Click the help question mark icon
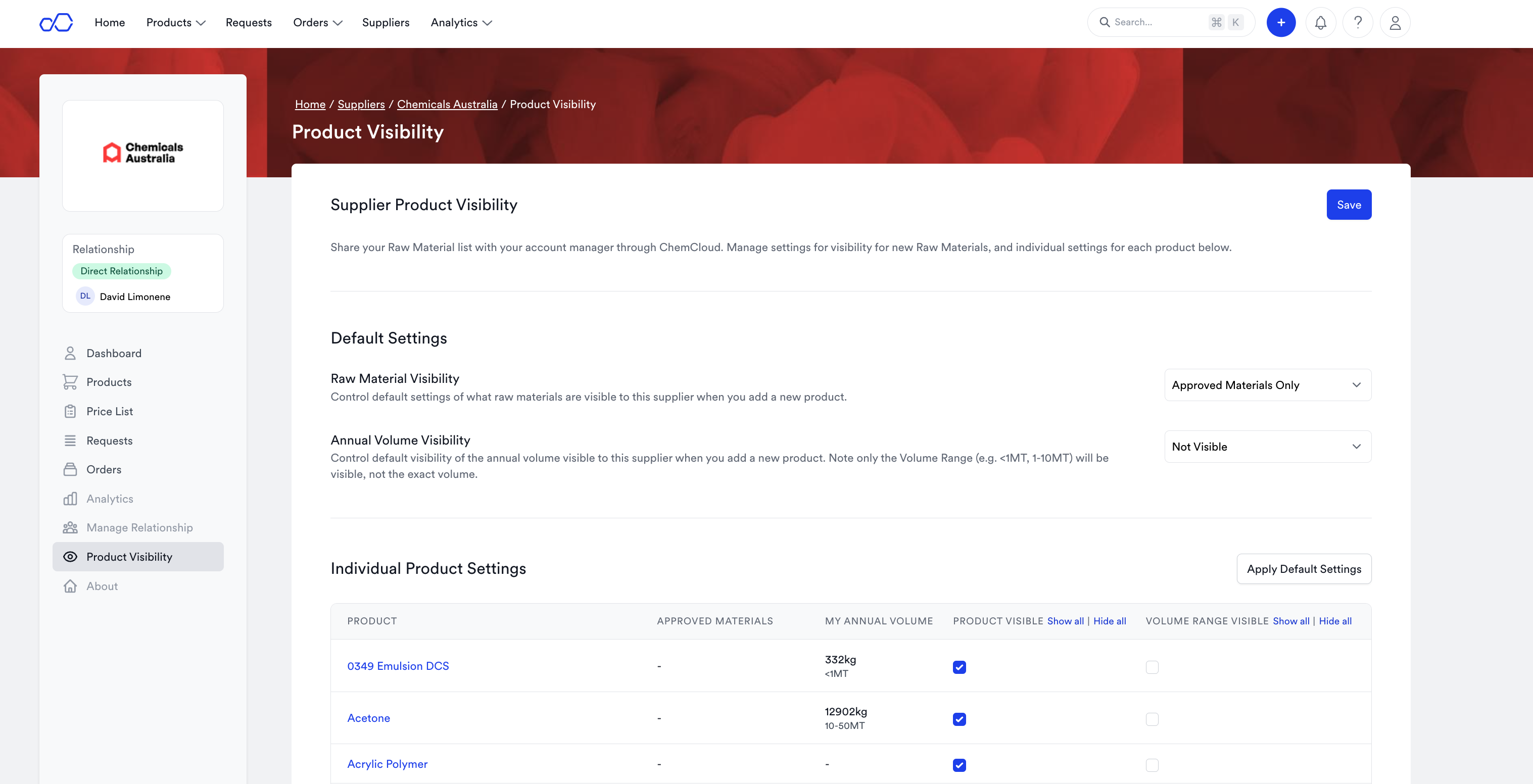 (1358, 22)
